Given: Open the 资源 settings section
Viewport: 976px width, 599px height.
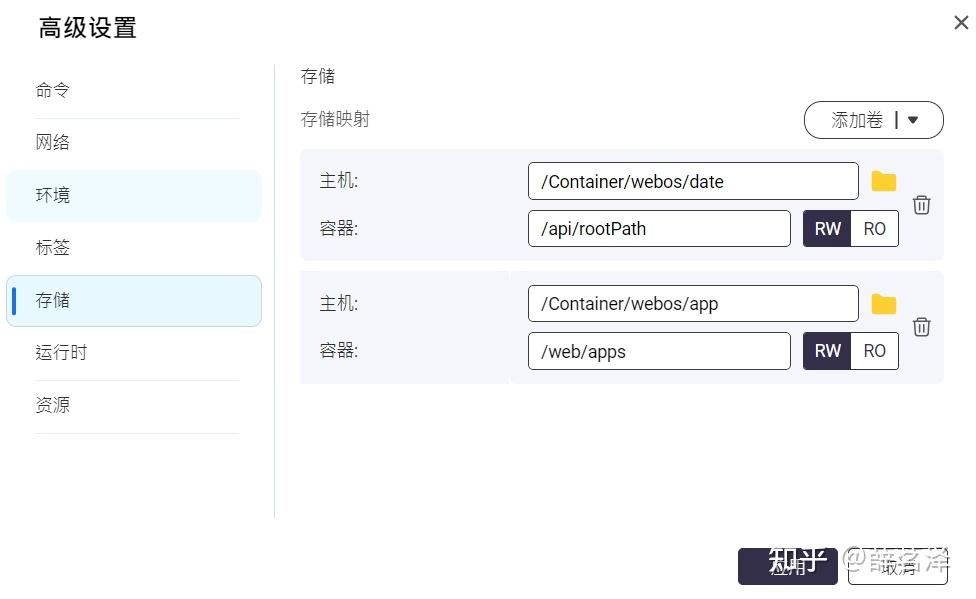Looking at the screenshot, I should point(52,405).
